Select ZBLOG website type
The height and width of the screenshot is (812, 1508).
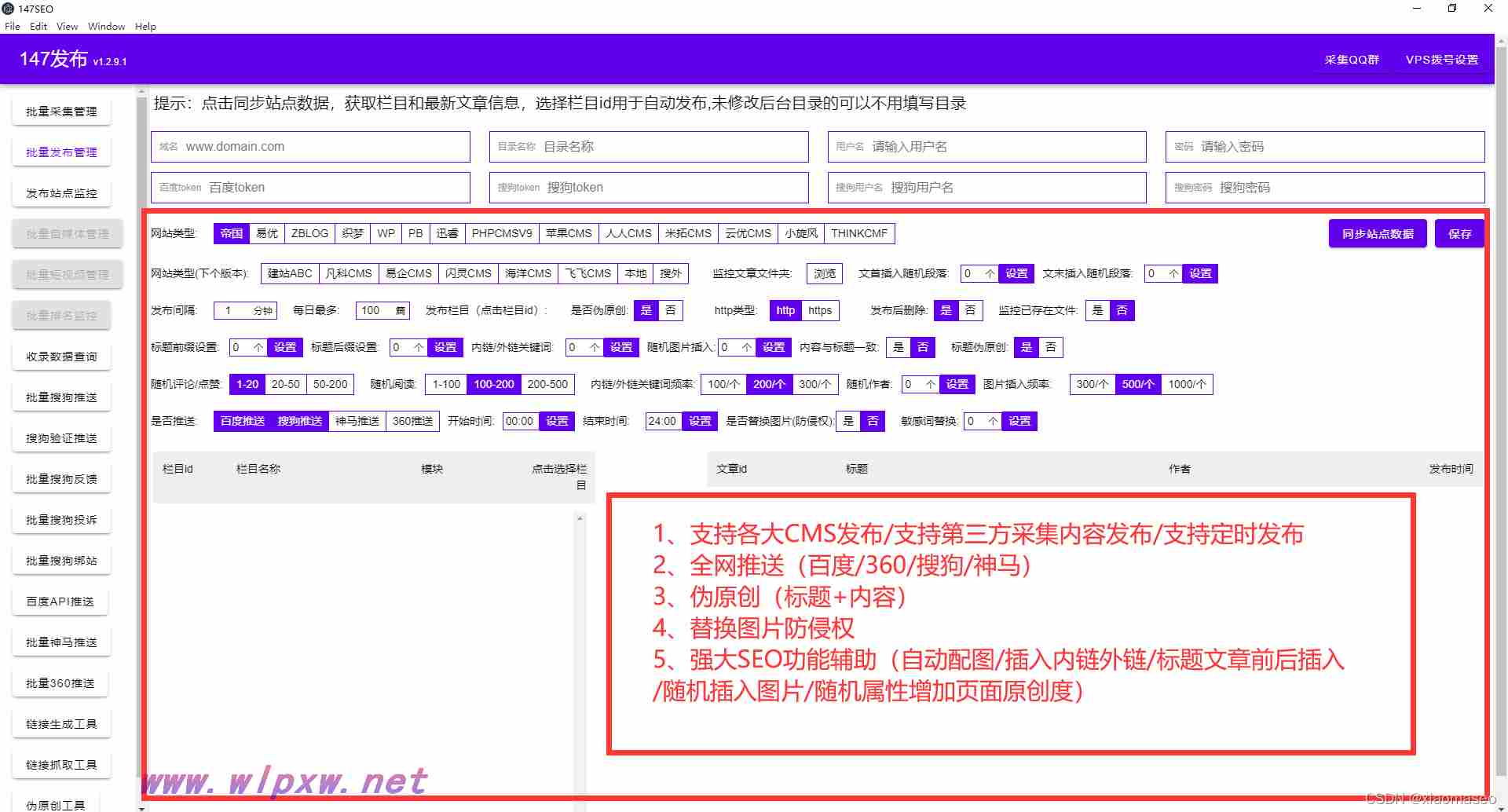(x=309, y=233)
